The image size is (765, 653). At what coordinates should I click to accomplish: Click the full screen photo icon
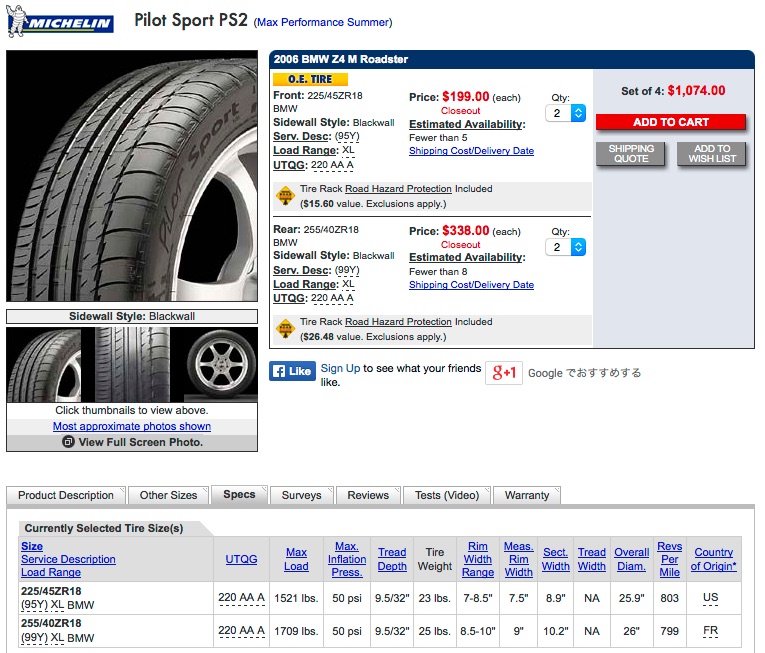68,442
